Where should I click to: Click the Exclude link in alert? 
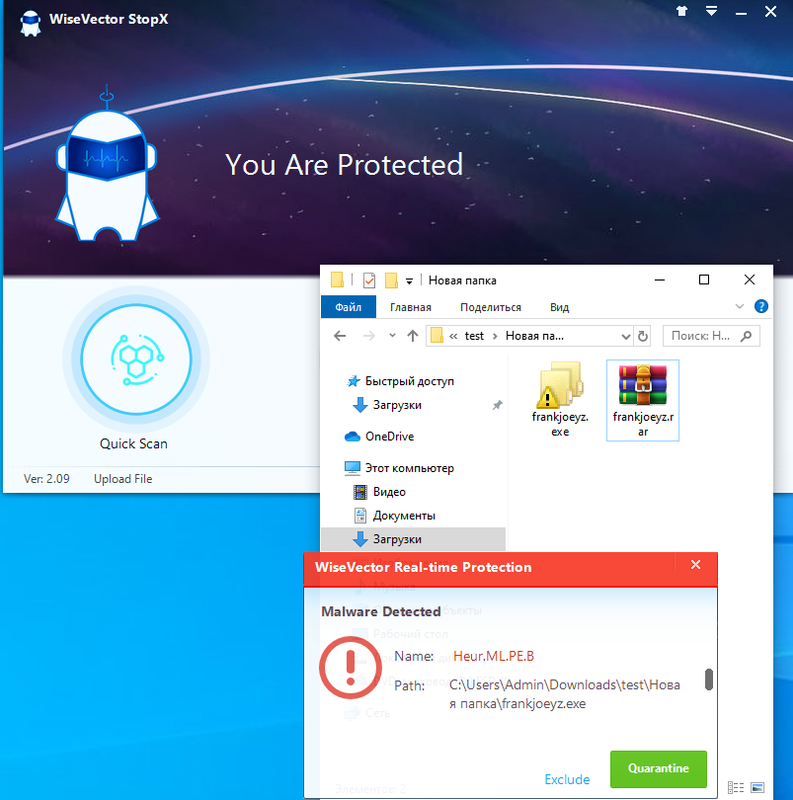point(567,779)
